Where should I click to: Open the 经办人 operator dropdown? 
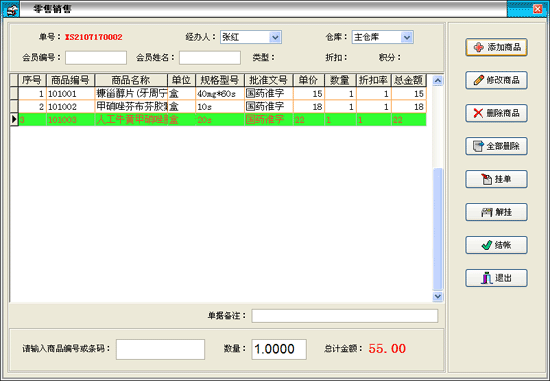tap(275, 37)
